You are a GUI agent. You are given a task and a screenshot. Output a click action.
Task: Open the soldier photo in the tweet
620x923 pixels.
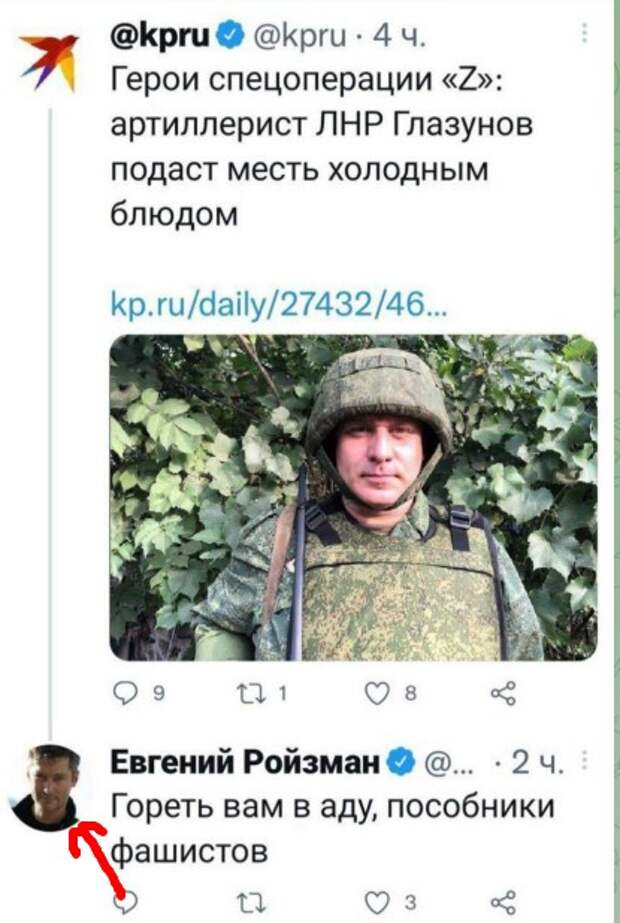point(353,497)
